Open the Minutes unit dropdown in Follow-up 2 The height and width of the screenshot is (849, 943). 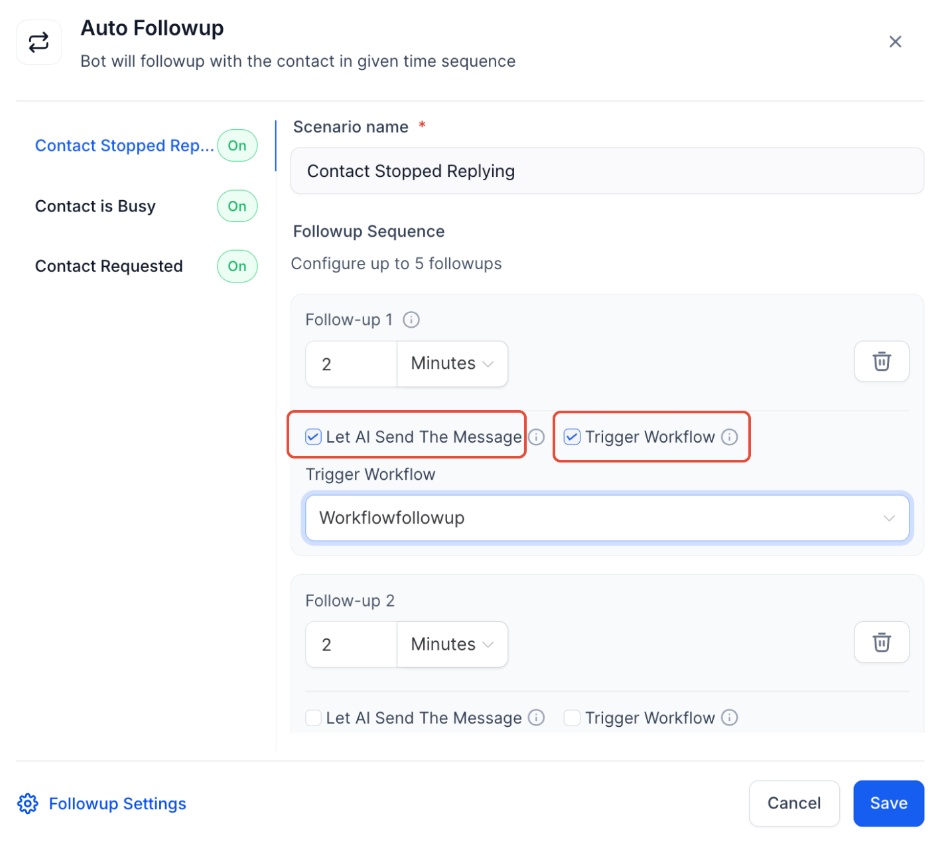point(452,645)
